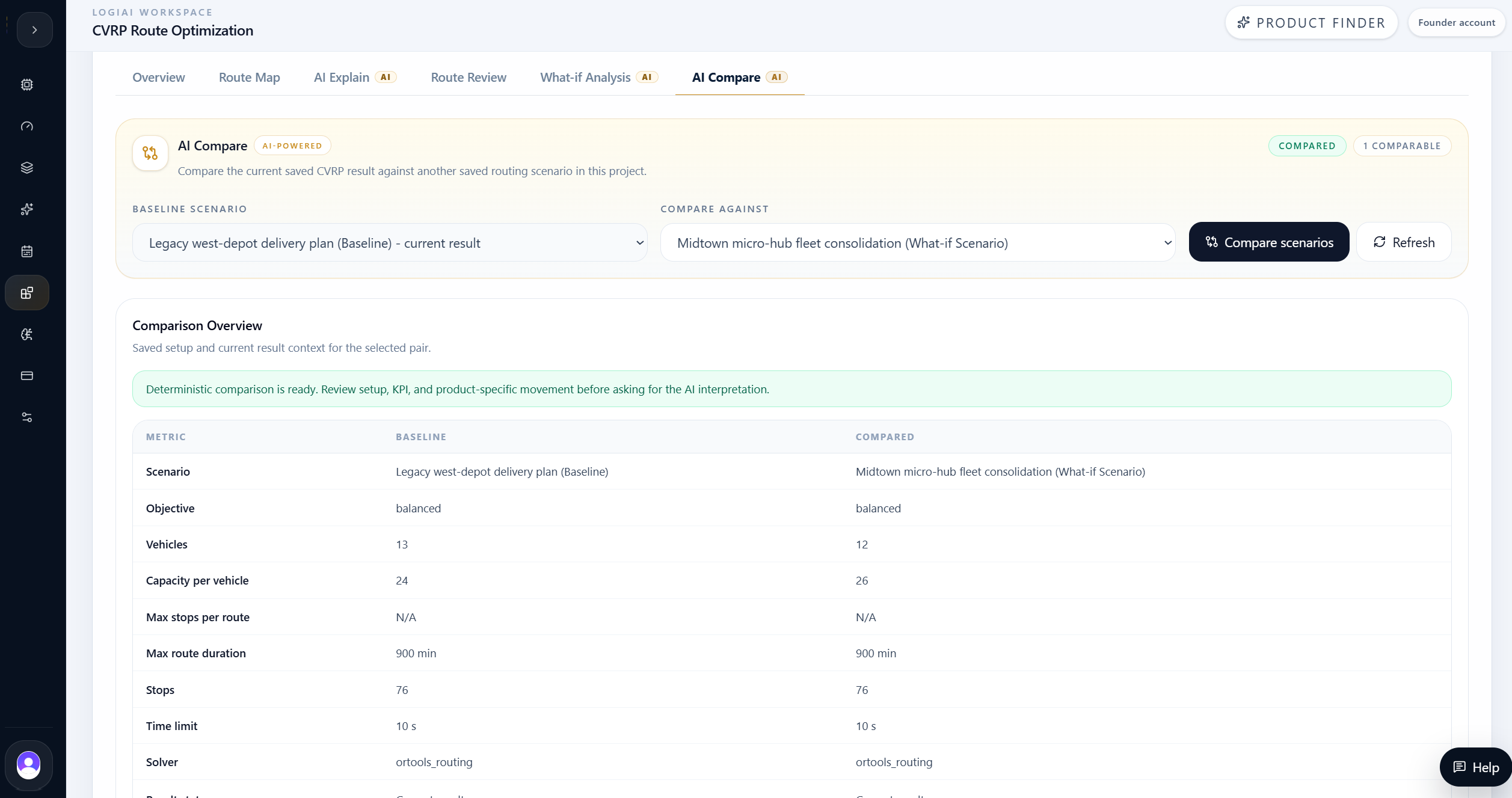This screenshot has height=798, width=1512.
Task: Click the Vehicles row label
Action: (167, 544)
